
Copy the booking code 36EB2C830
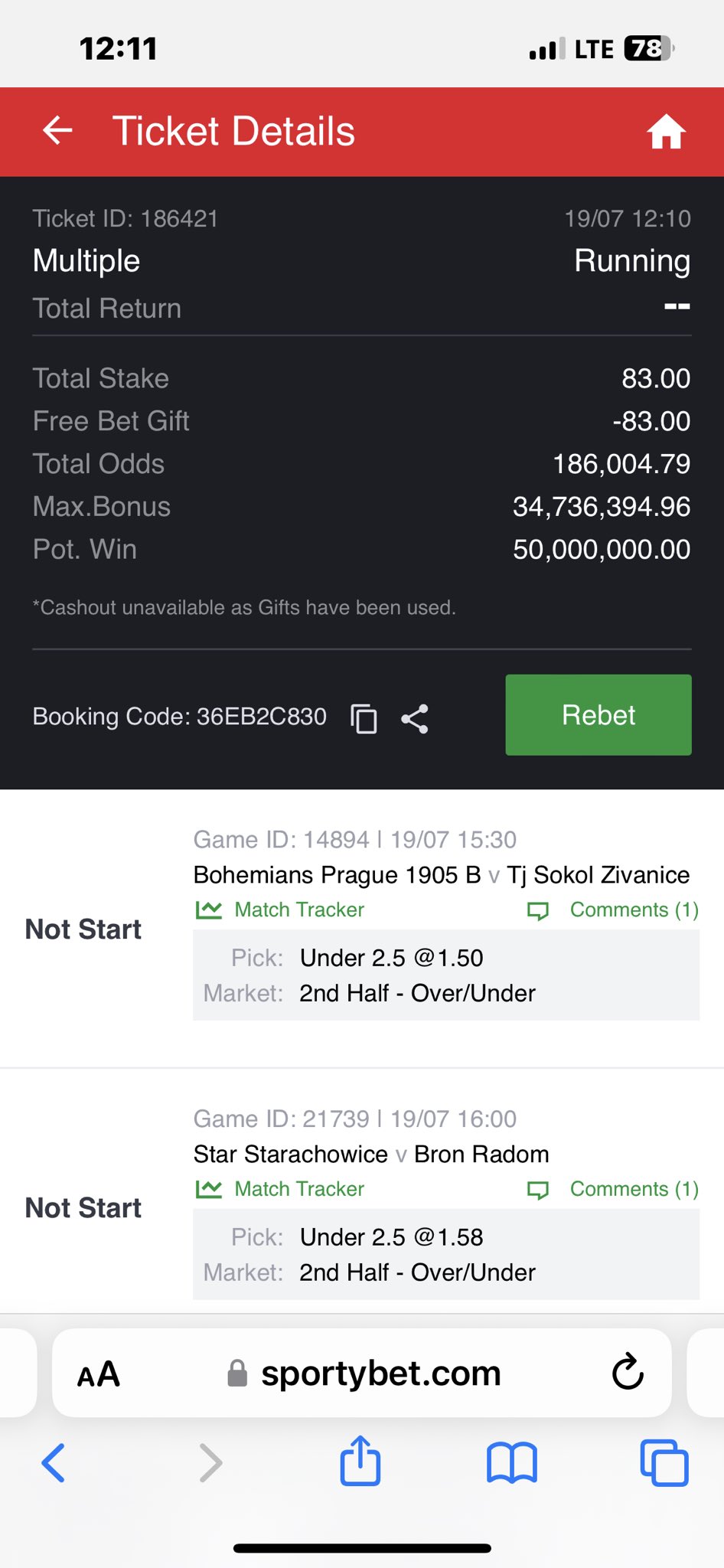[x=364, y=718]
